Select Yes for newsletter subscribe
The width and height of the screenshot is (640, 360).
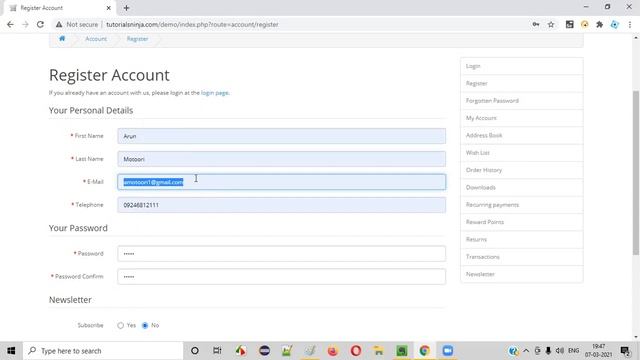120,326
